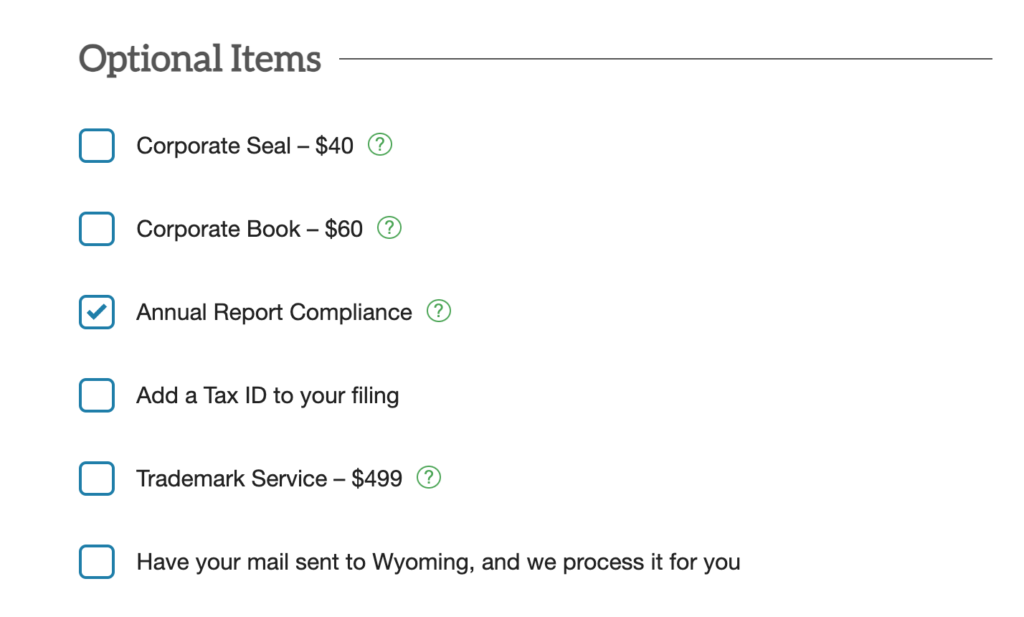Viewport: 1024px width, 617px height.
Task: Enable the Corporate Seal checkbox
Action: tap(97, 146)
